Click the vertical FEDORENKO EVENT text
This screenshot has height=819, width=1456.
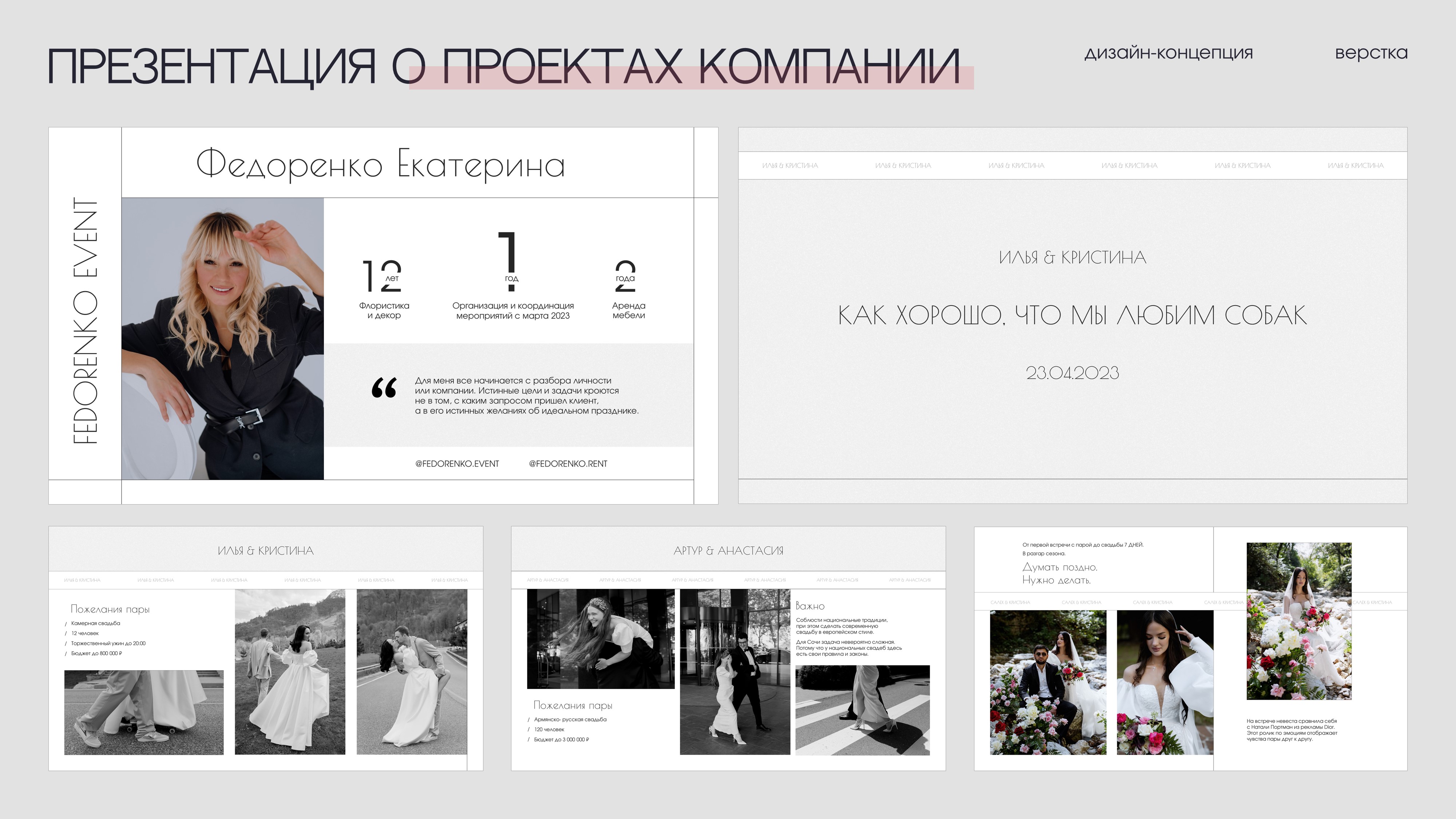[x=86, y=320]
